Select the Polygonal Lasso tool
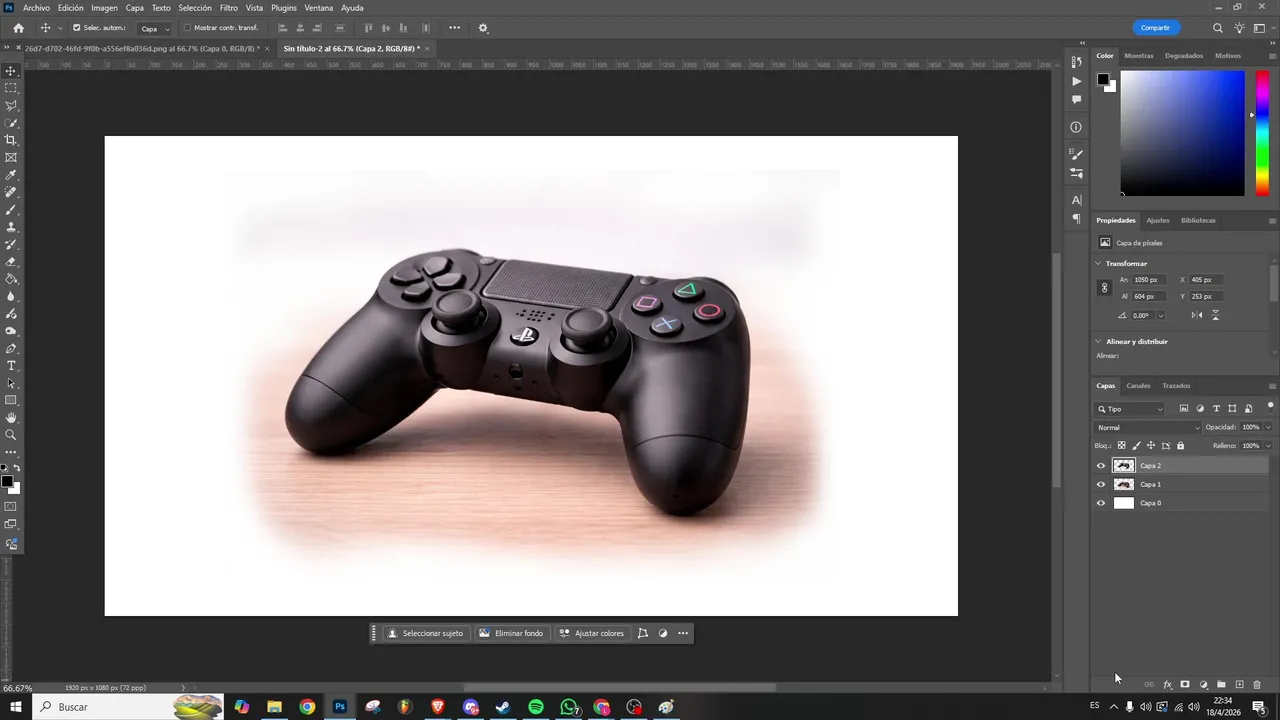 tap(11, 105)
